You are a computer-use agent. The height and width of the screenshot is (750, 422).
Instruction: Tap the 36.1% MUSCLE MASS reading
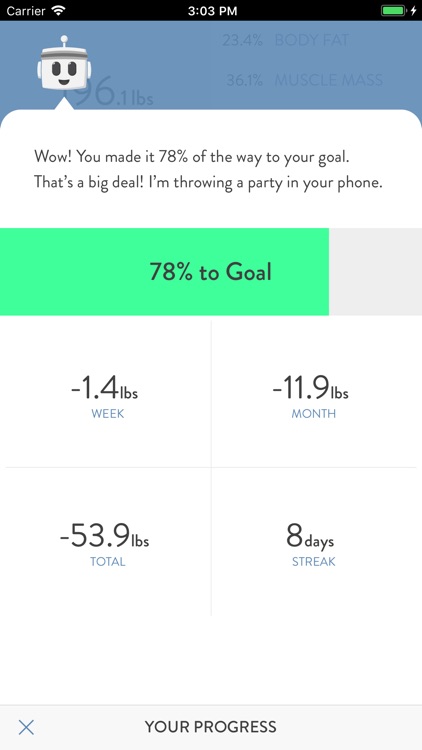tap(304, 80)
